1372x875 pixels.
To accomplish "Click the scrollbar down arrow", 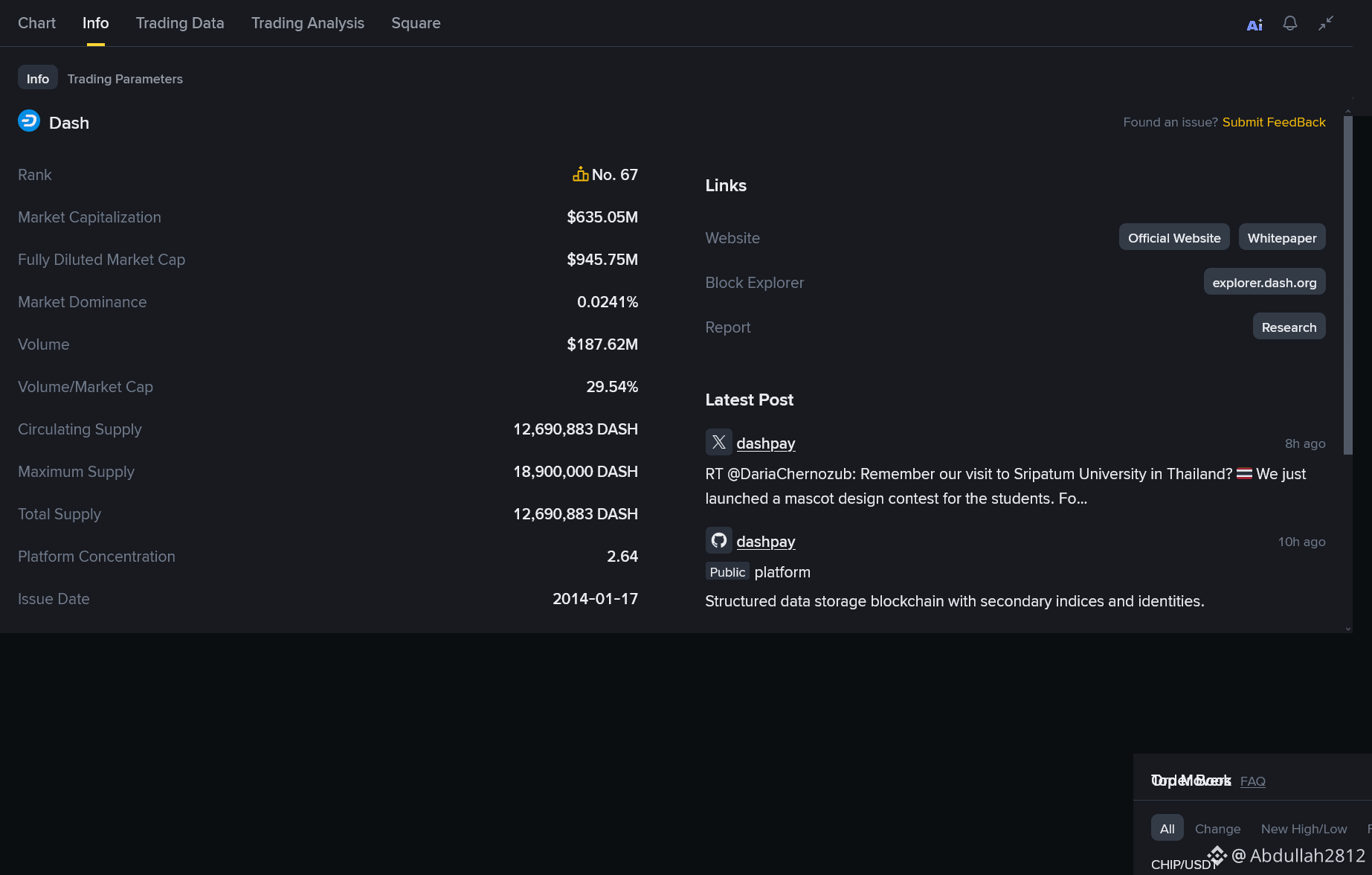I will click(x=1348, y=629).
